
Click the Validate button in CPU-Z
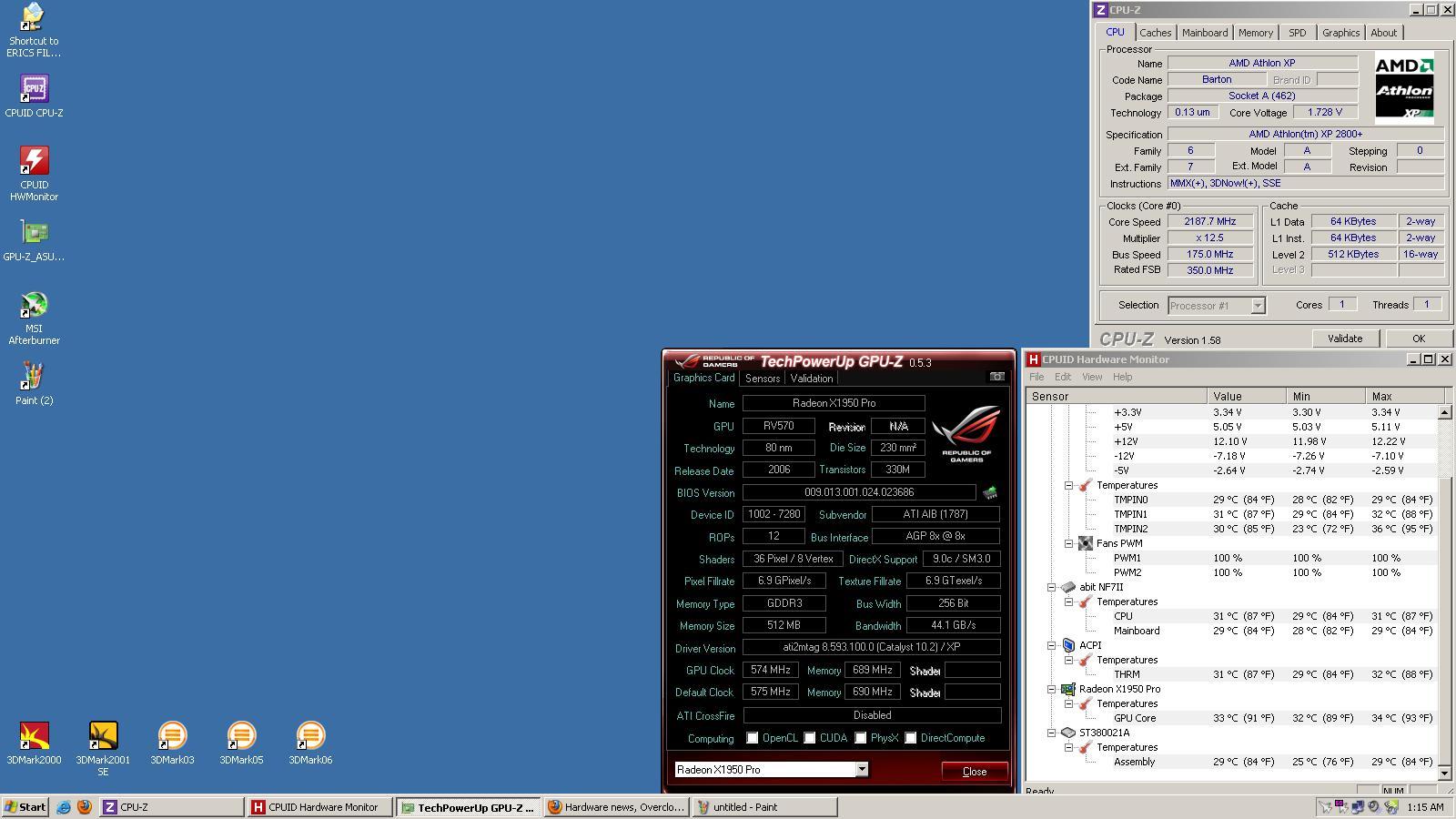(x=1345, y=339)
